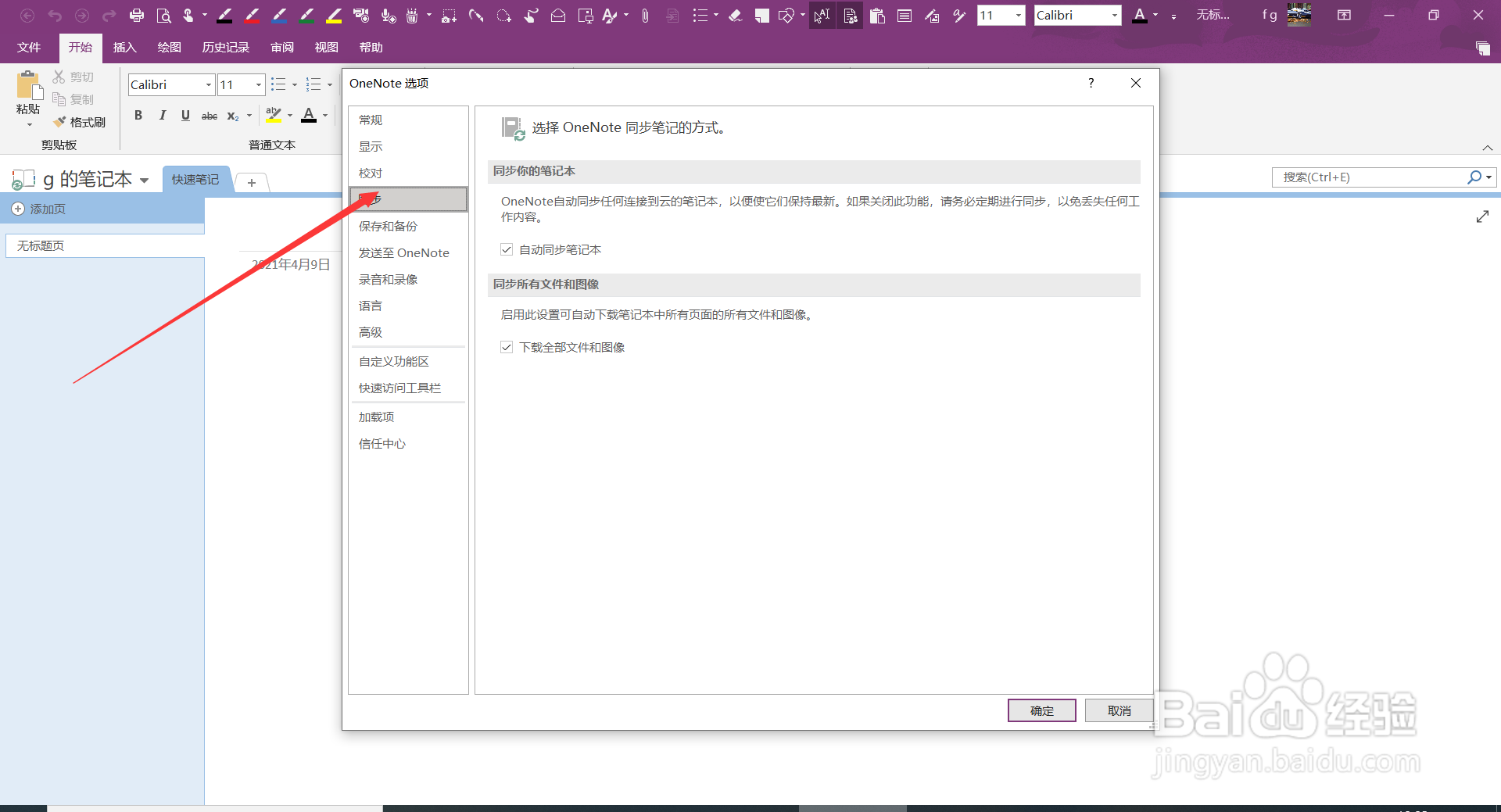Image resolution: width=1501 pixels, height=812 pixels.
Task: Click the email page envelope icon
Action: [558, 15]
